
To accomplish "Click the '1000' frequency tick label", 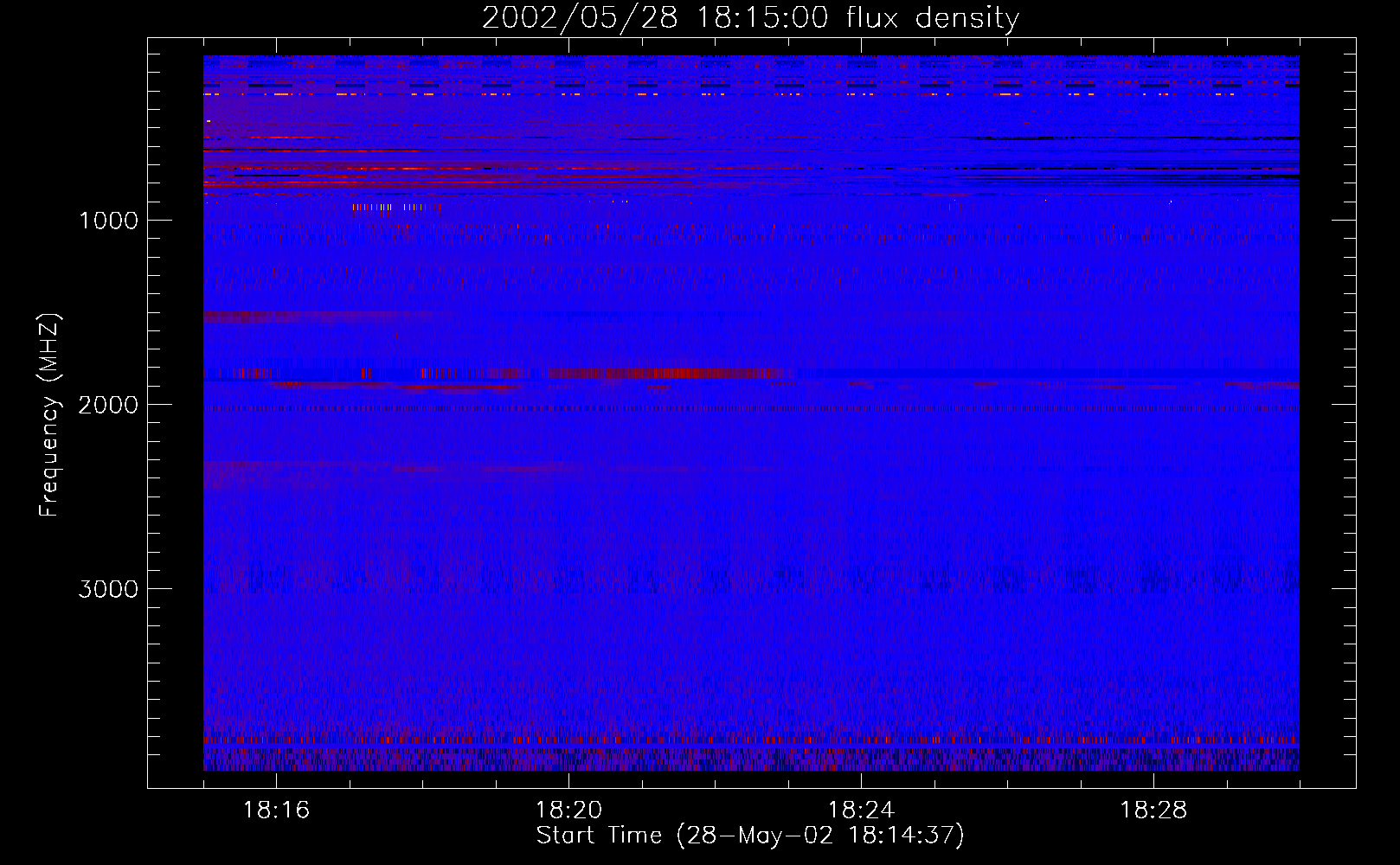I will click(x=108, y=221).
